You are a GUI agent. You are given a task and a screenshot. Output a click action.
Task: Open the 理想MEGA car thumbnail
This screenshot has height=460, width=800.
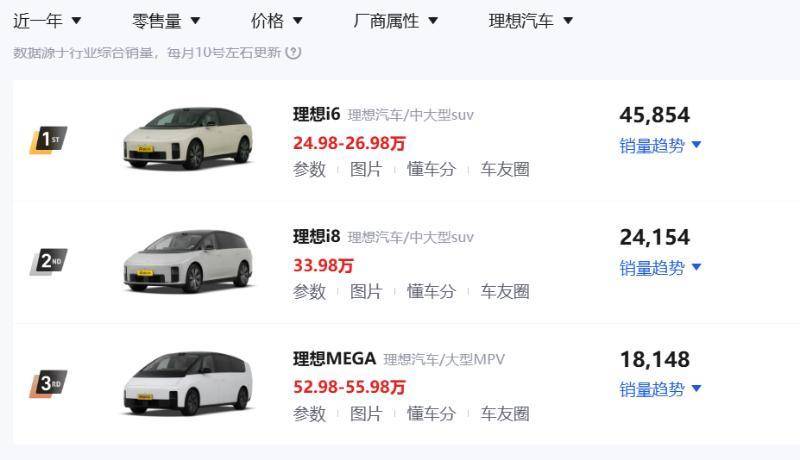[x=188, y=384]
